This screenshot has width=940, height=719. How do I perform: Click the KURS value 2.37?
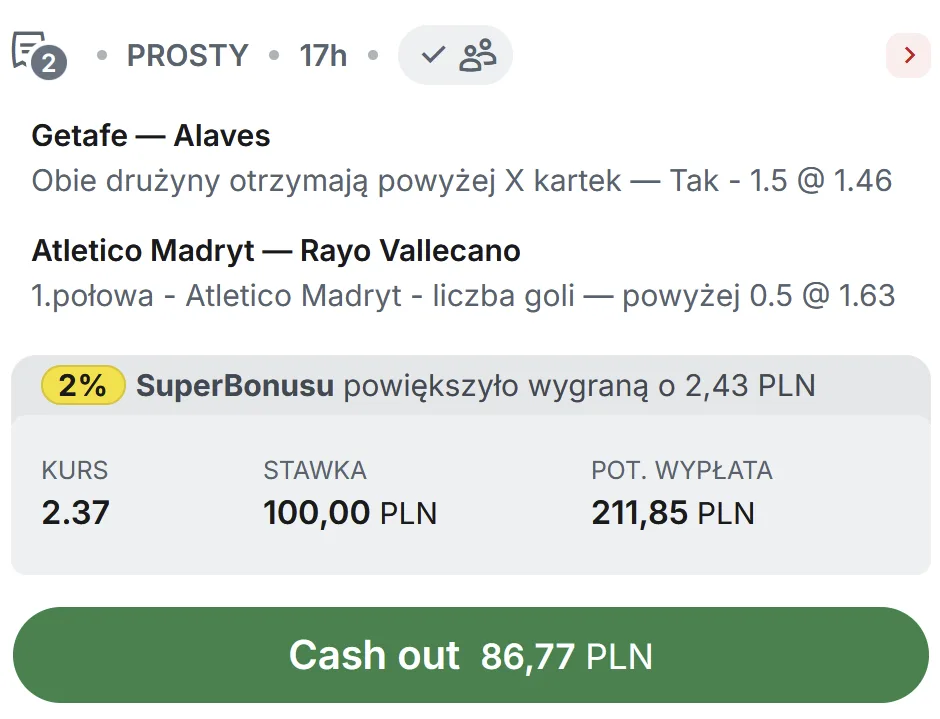tap(71, 512)
